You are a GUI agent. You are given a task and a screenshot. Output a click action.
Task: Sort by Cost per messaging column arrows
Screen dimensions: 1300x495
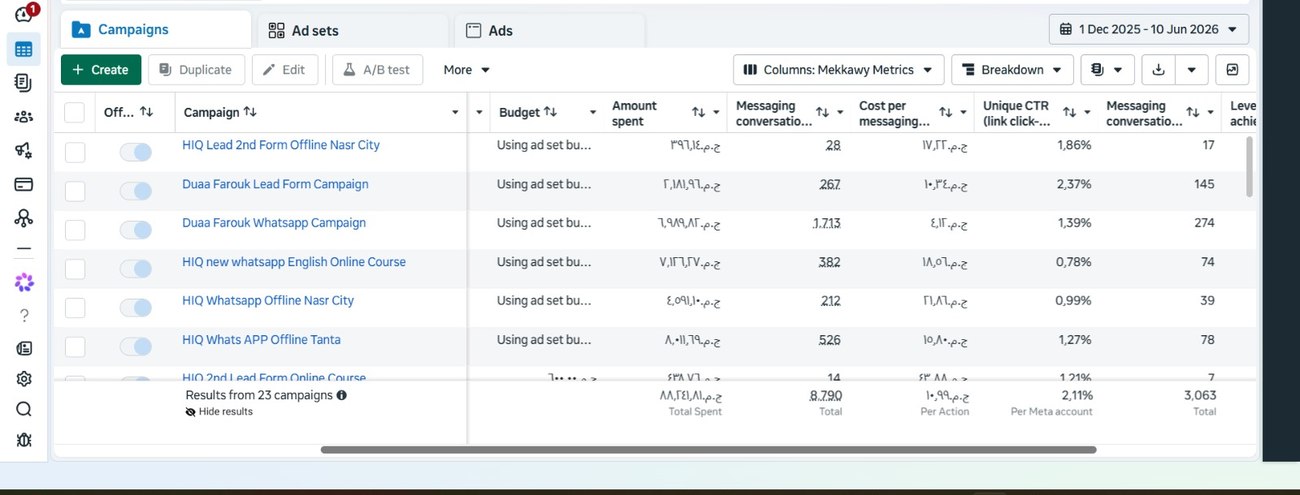[945, 113]
